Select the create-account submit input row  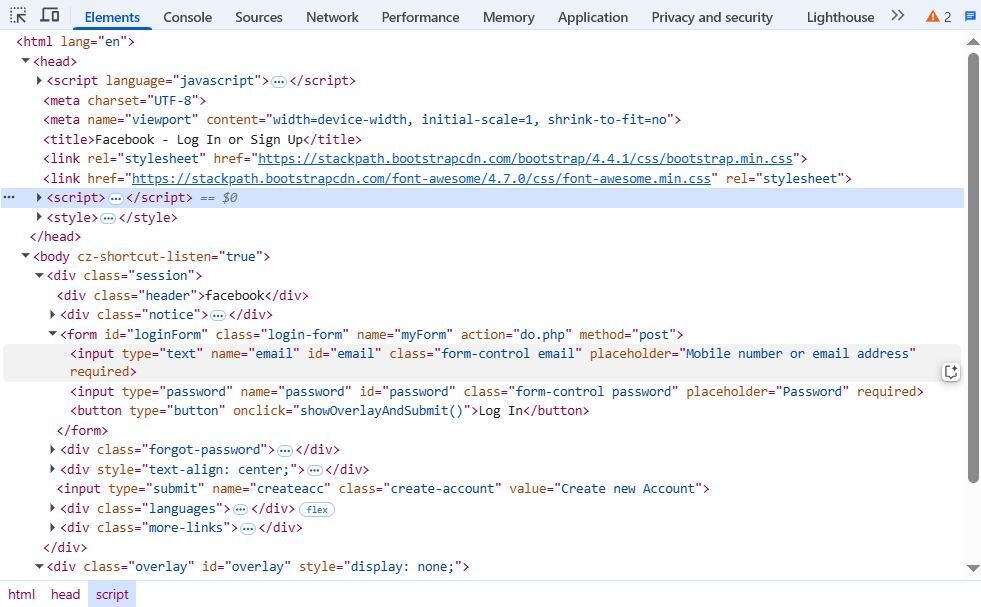pyautogui.click(x=383, y=489)
